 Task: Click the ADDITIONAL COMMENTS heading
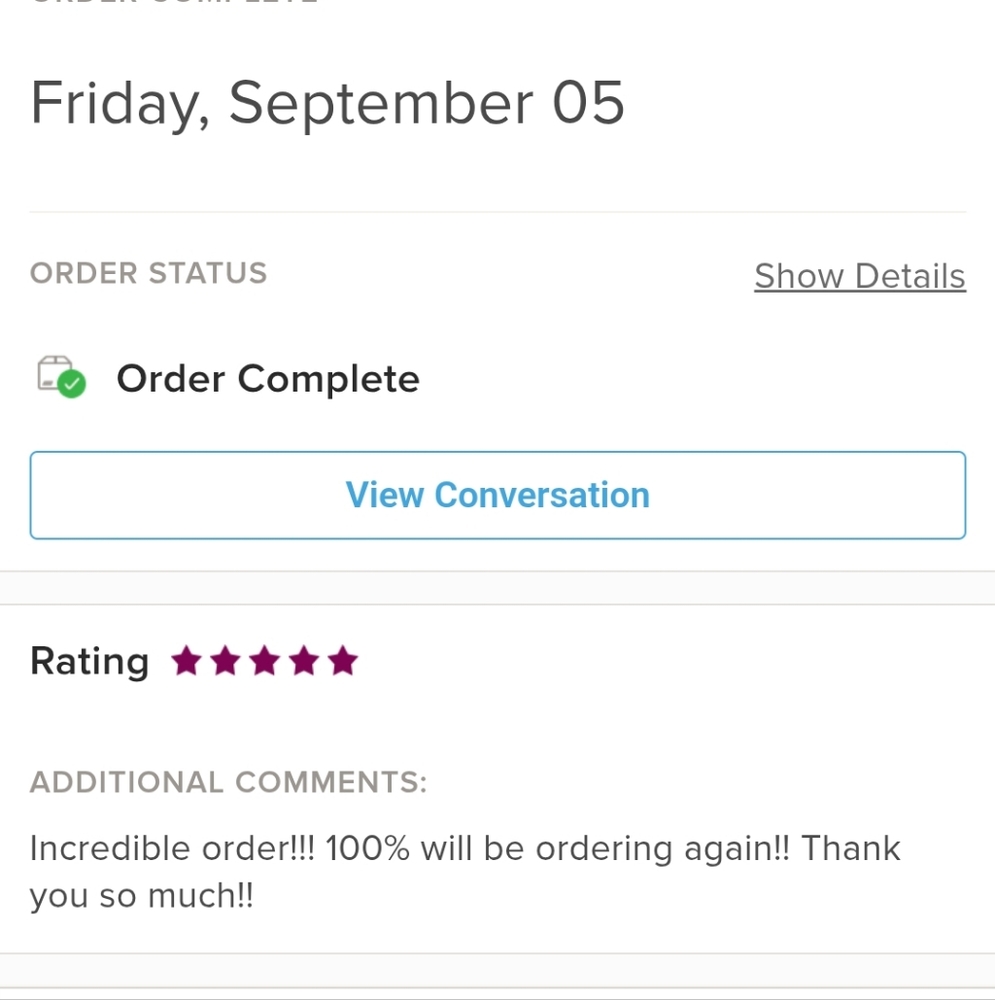[228, 782]
